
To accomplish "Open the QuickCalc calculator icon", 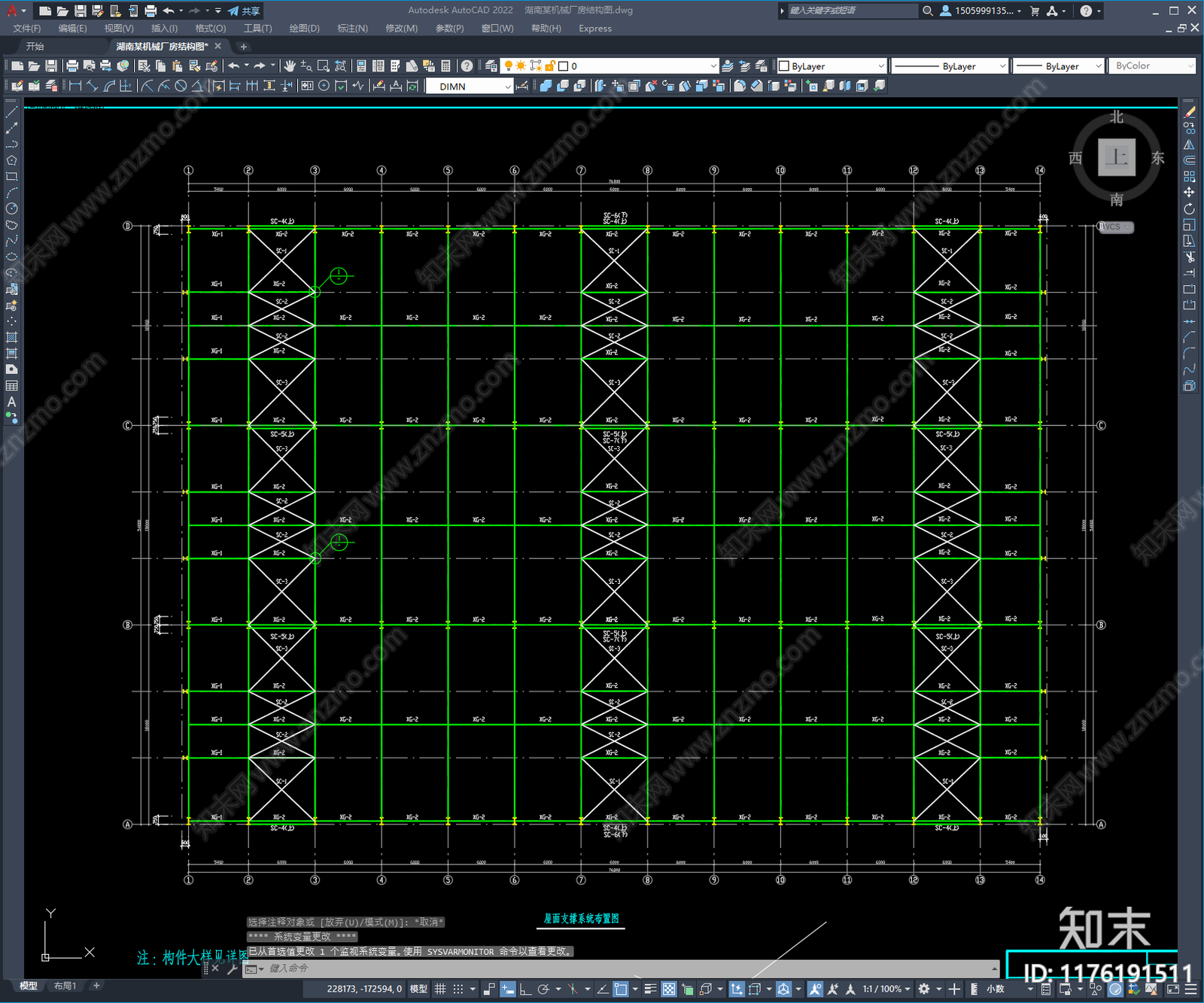I will 445,66.
